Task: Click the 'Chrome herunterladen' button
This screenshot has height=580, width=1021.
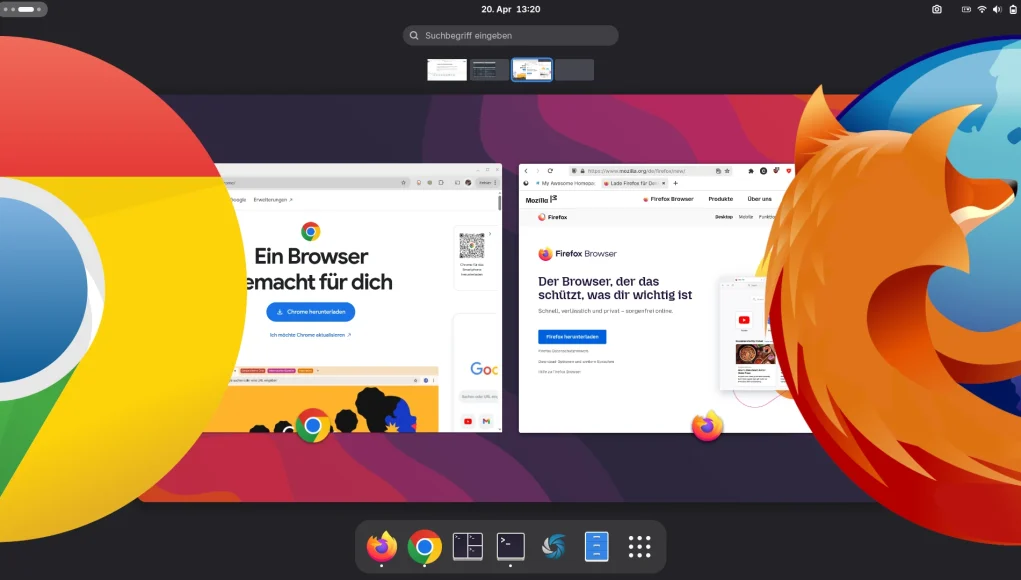Action: [311, 311]
